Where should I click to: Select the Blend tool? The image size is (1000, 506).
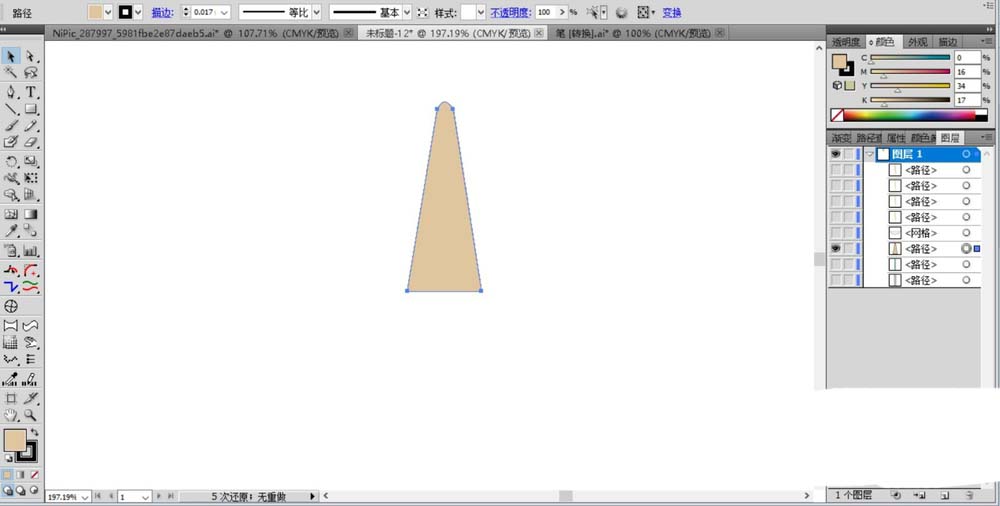[x=30, y=231]
